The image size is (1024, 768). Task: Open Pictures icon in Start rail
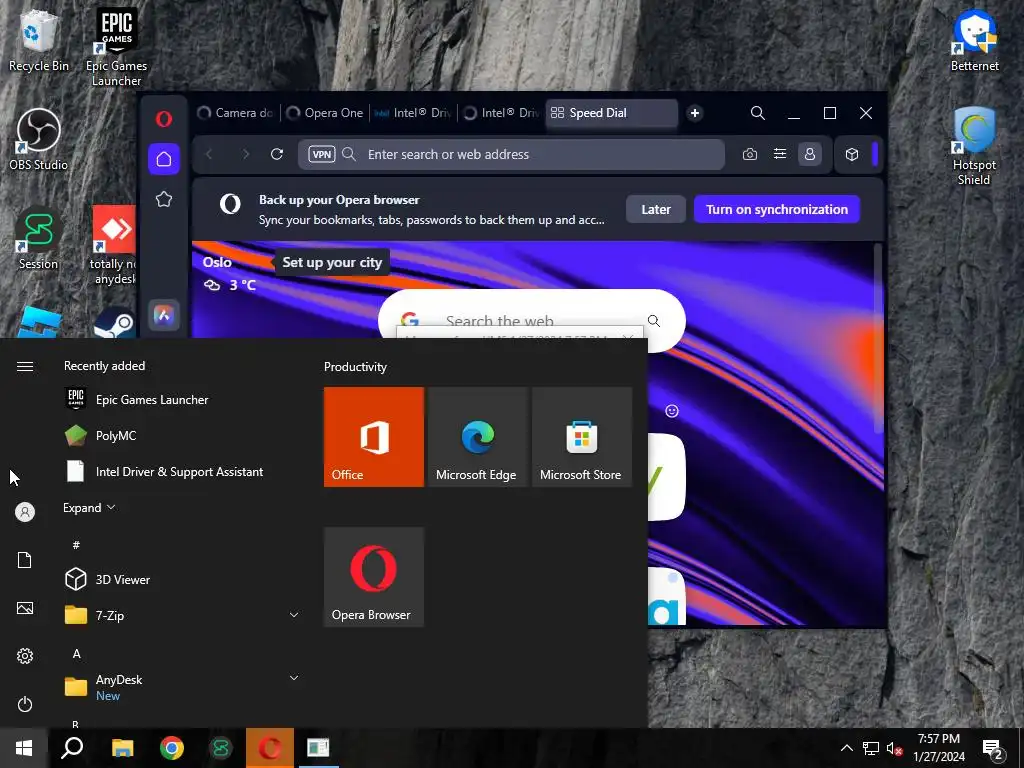point(25,608)
